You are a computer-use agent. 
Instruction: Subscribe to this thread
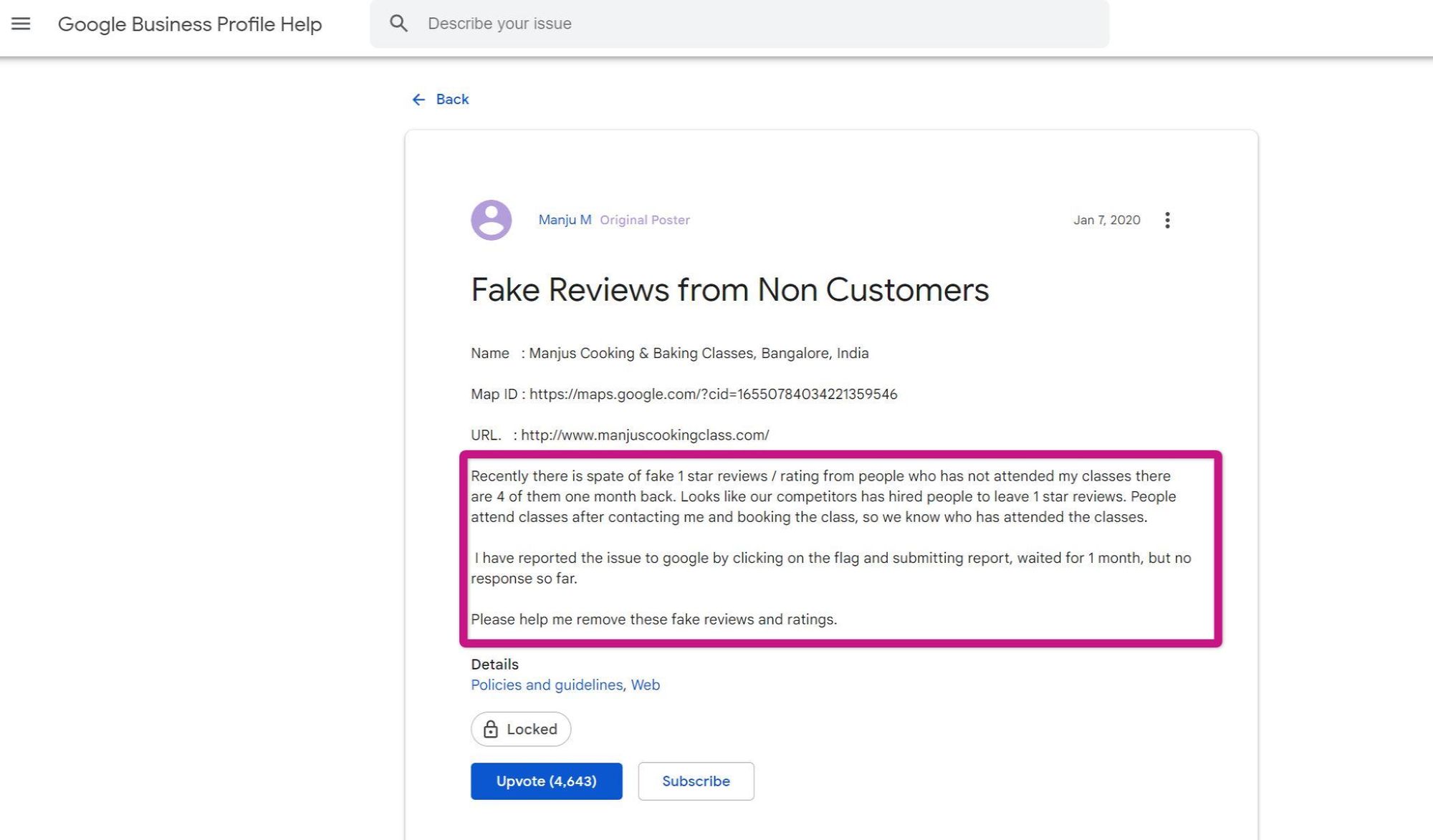point(696,781)
